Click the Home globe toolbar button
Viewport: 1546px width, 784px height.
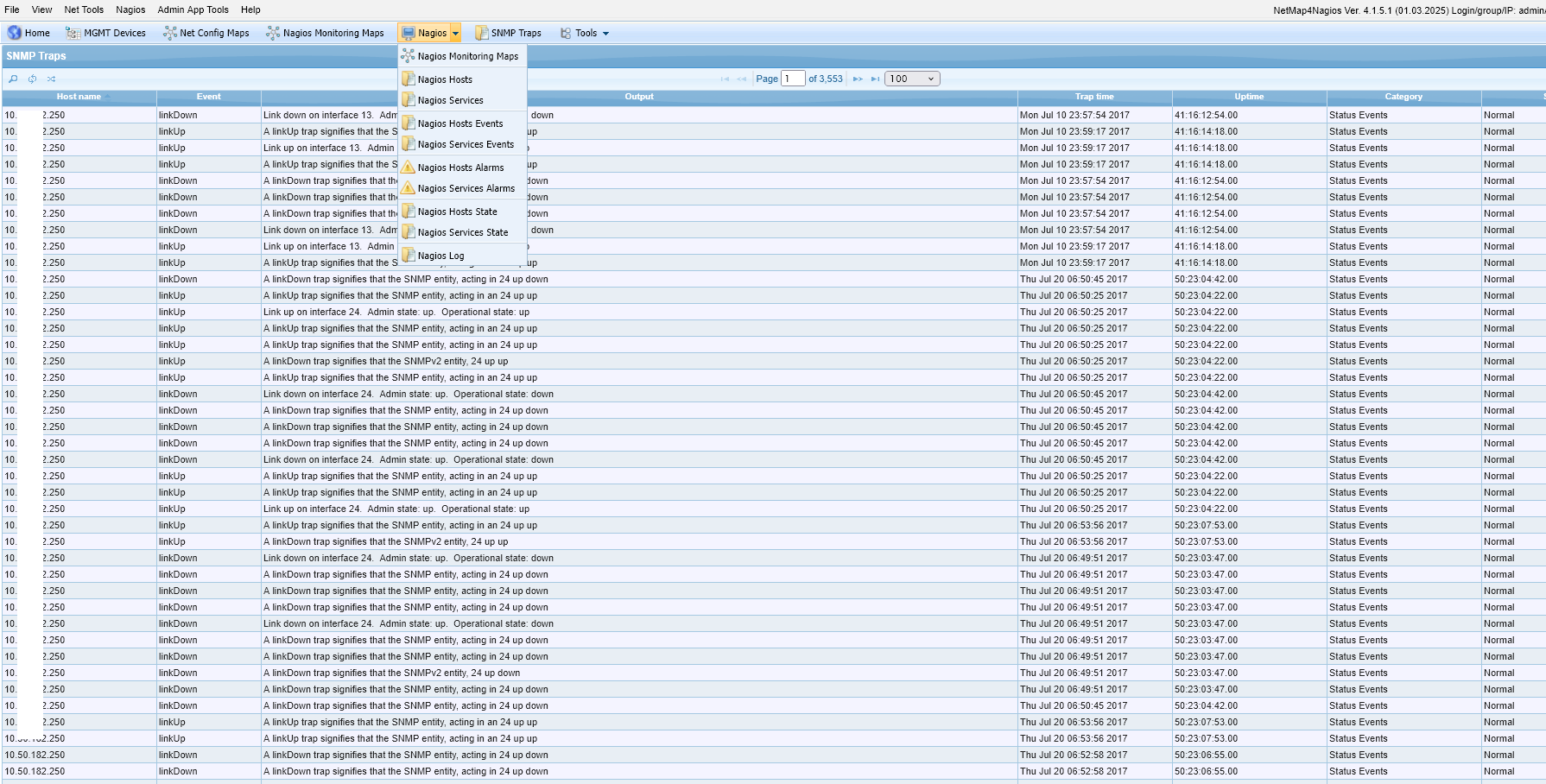(x=29, y=33)
